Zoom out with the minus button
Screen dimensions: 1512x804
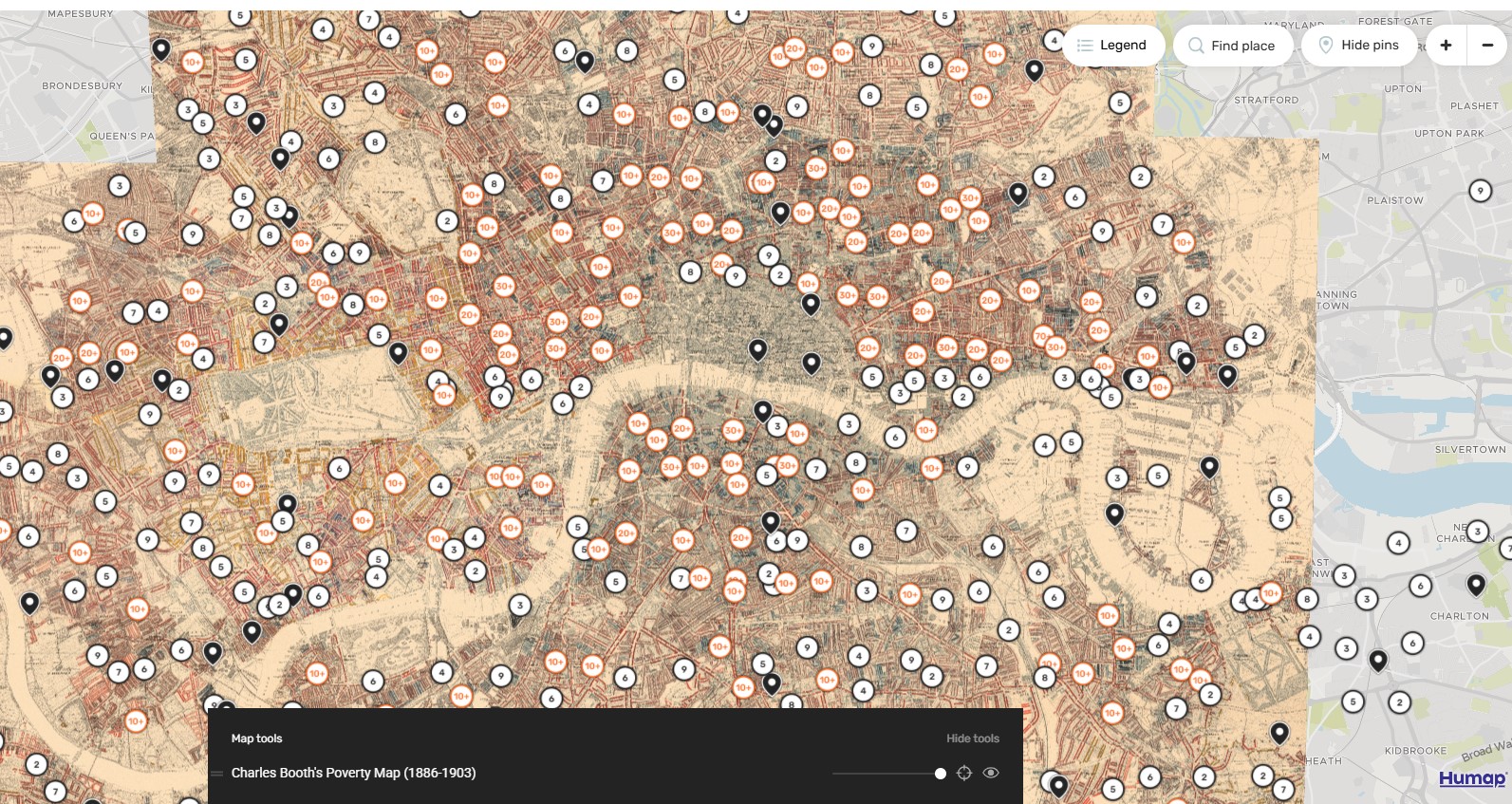tap(1487, 46)
